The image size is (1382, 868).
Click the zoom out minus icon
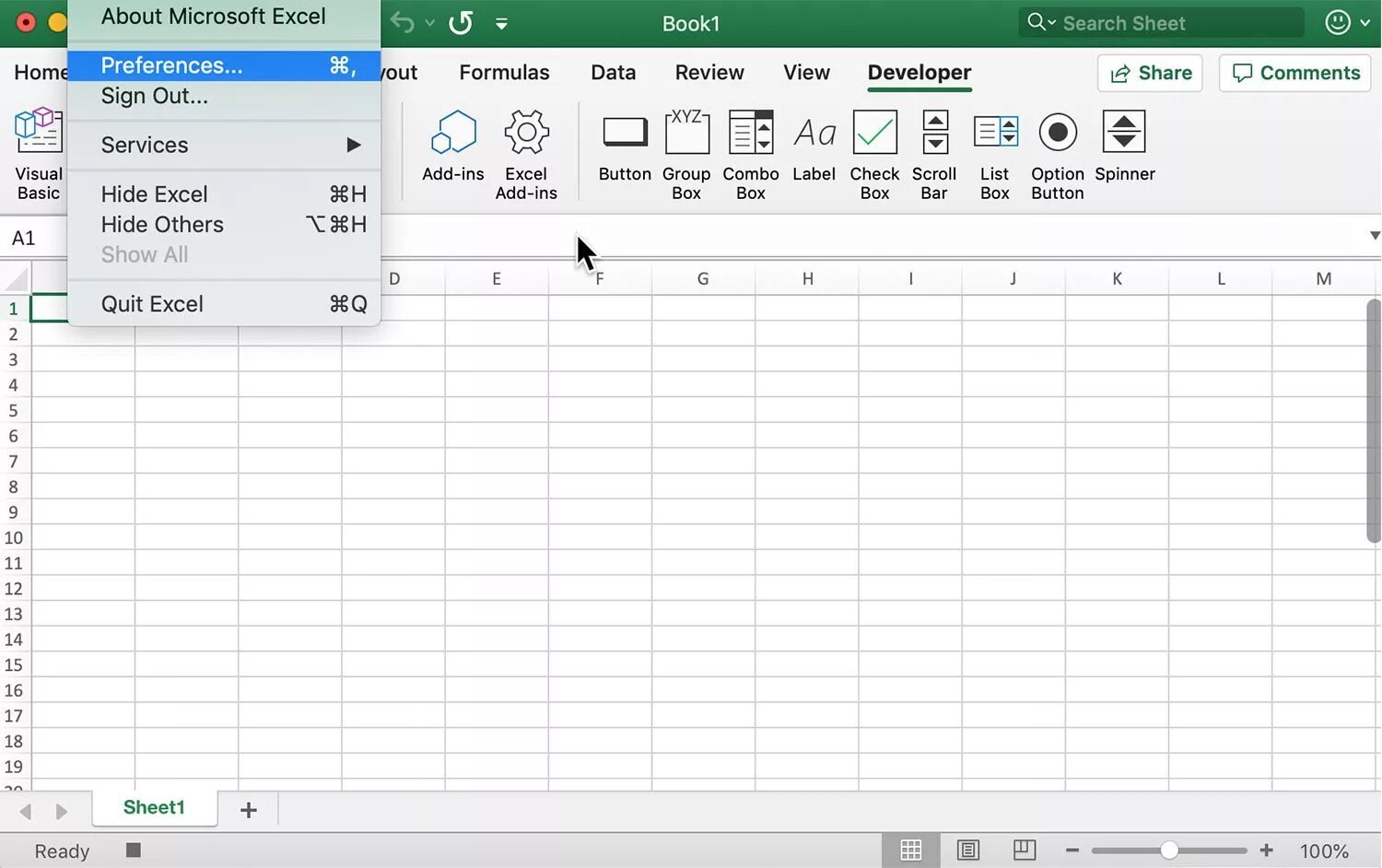pos(1072,850)
